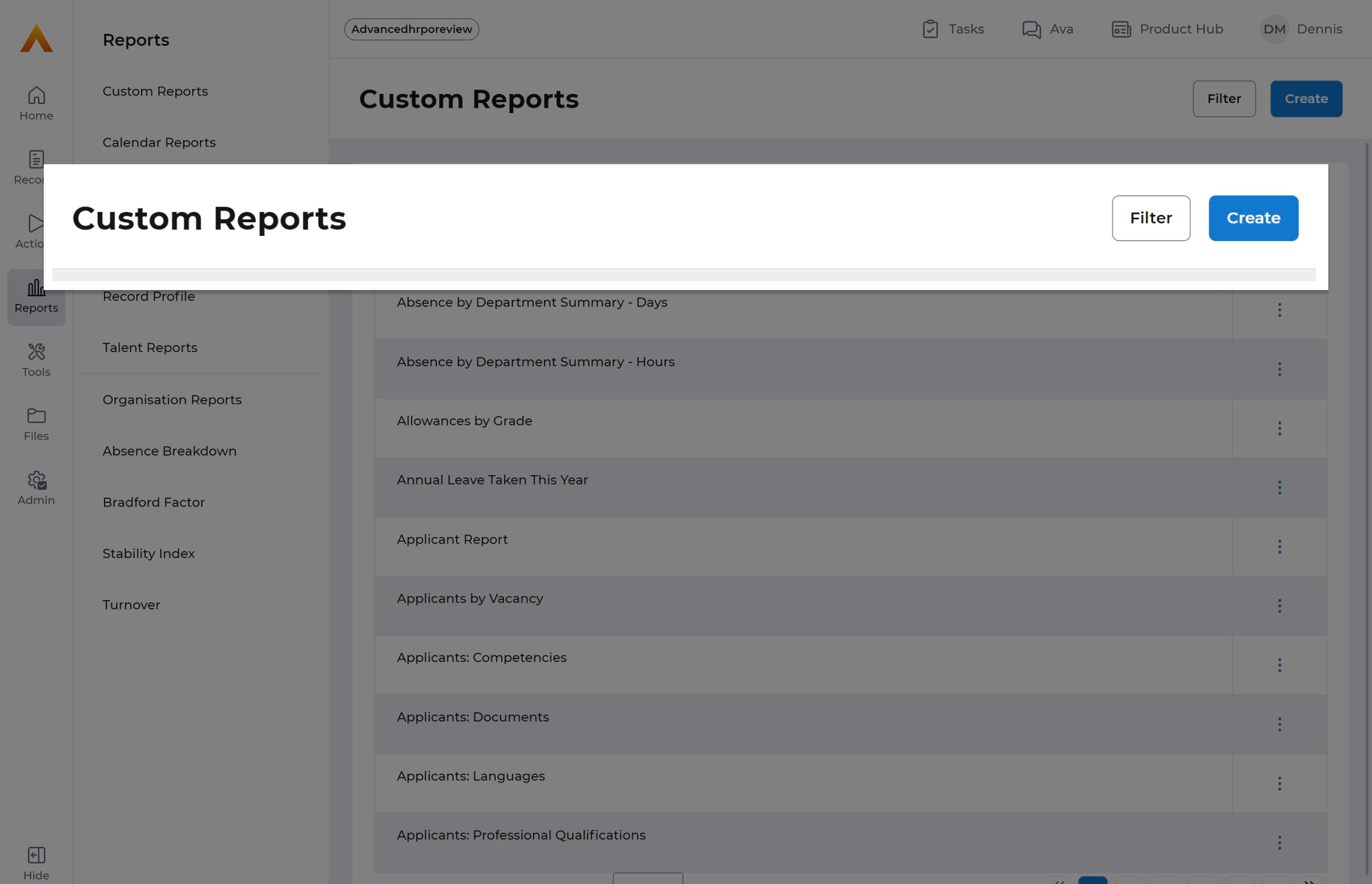
Task: Open the Files section icon
Action: [x=36, y=424]
